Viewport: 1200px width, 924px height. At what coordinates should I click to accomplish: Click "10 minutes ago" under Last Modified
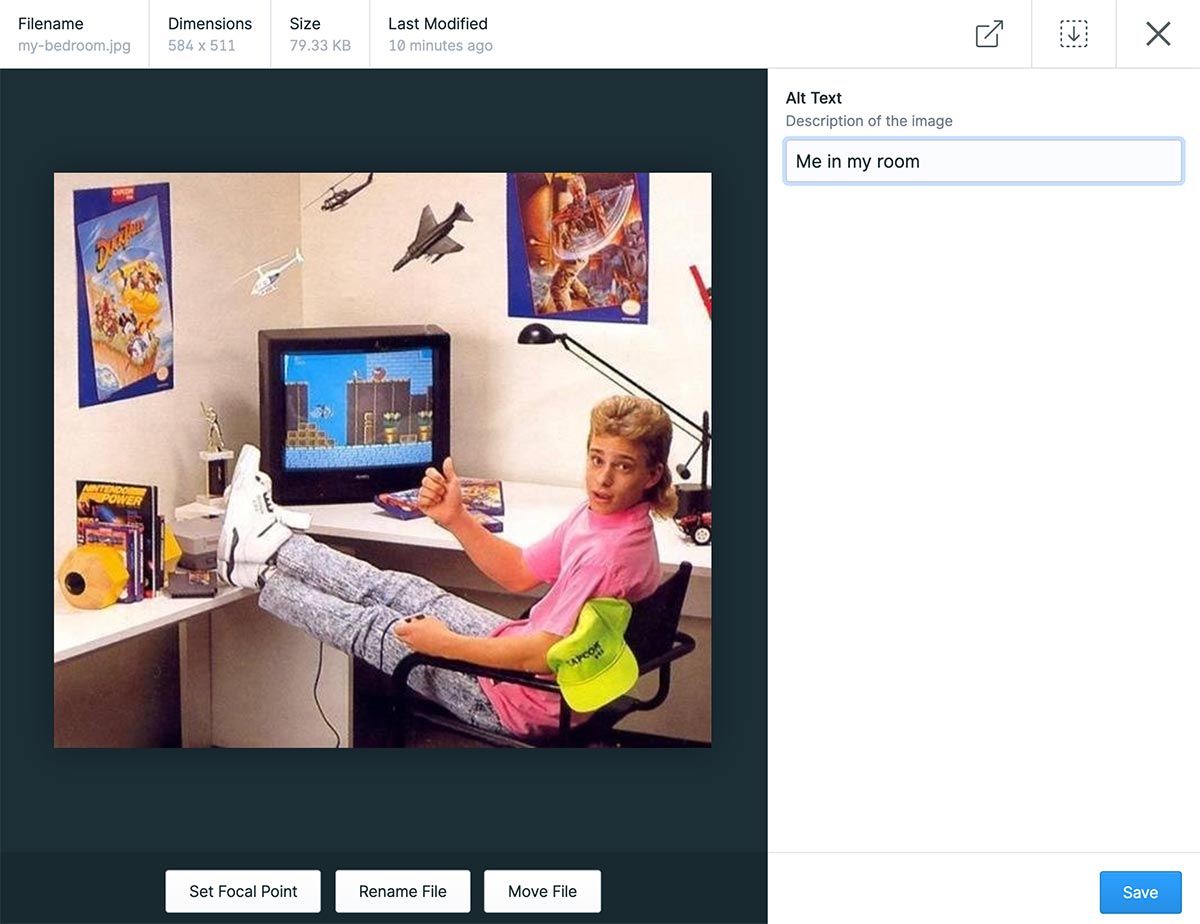click(439, 45)
